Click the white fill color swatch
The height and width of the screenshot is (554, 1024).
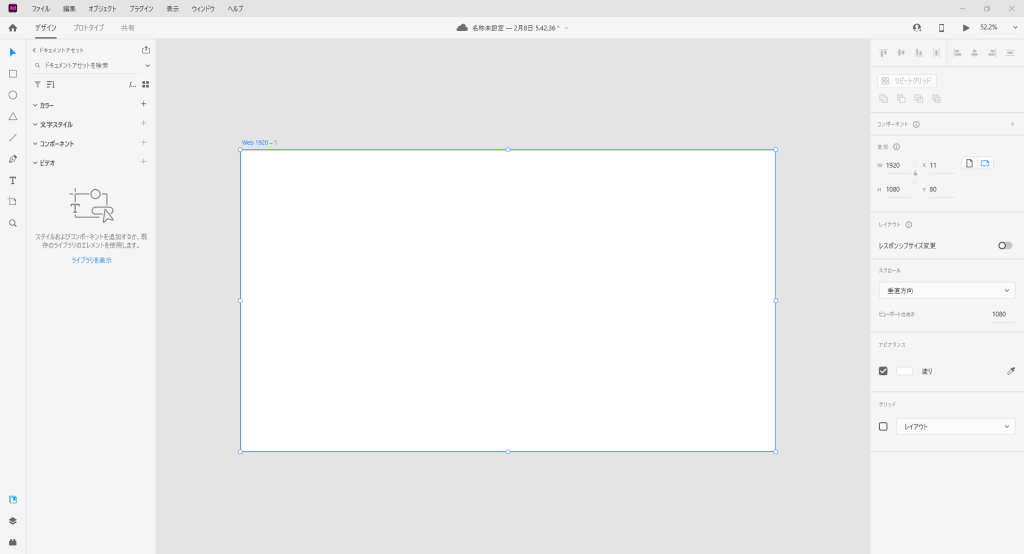[904, 371]
